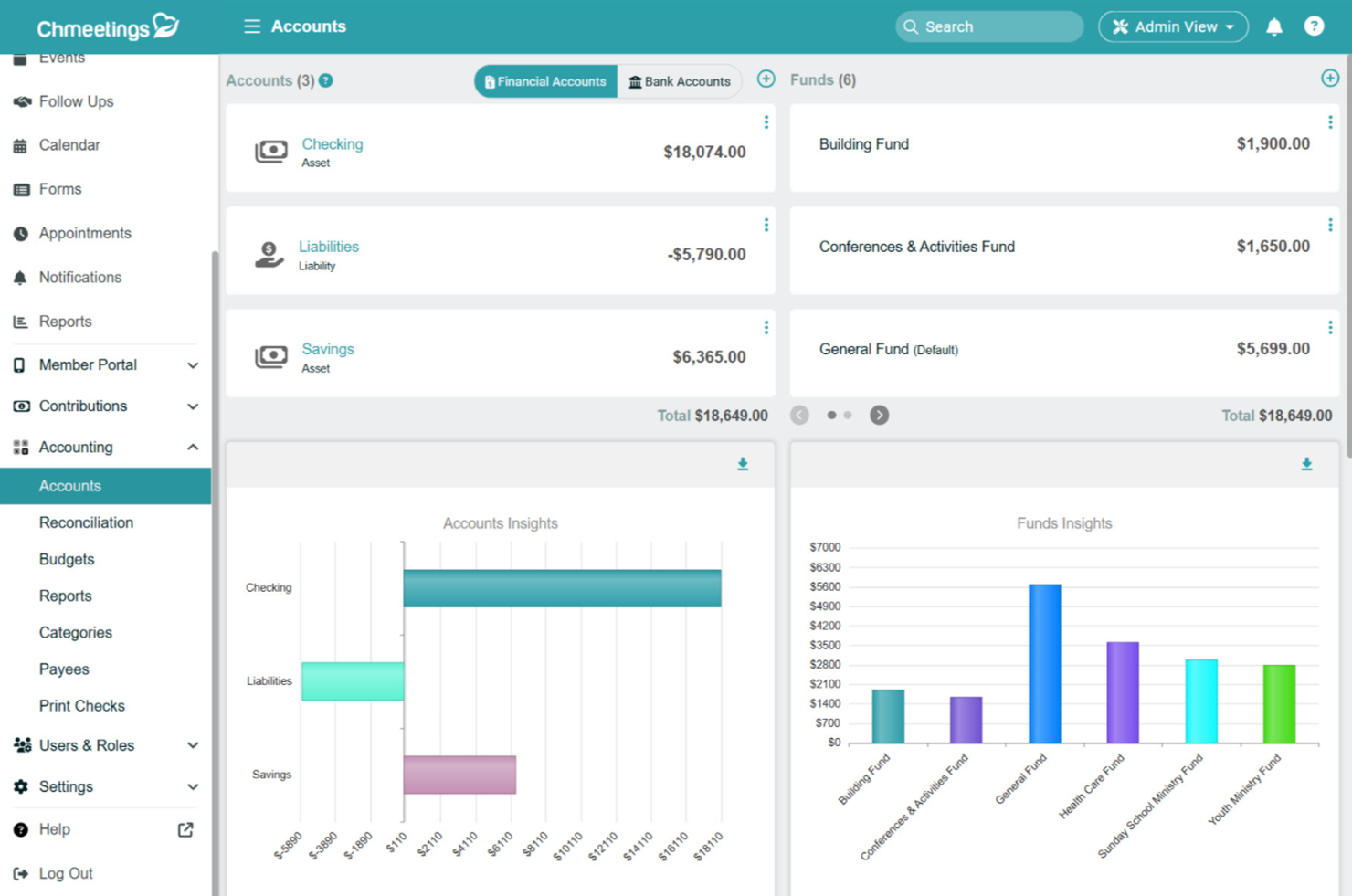Screen dimensions: 1352x896
Task: Open the three-dot menu for Building Fund
Action: pos(1329,120)
